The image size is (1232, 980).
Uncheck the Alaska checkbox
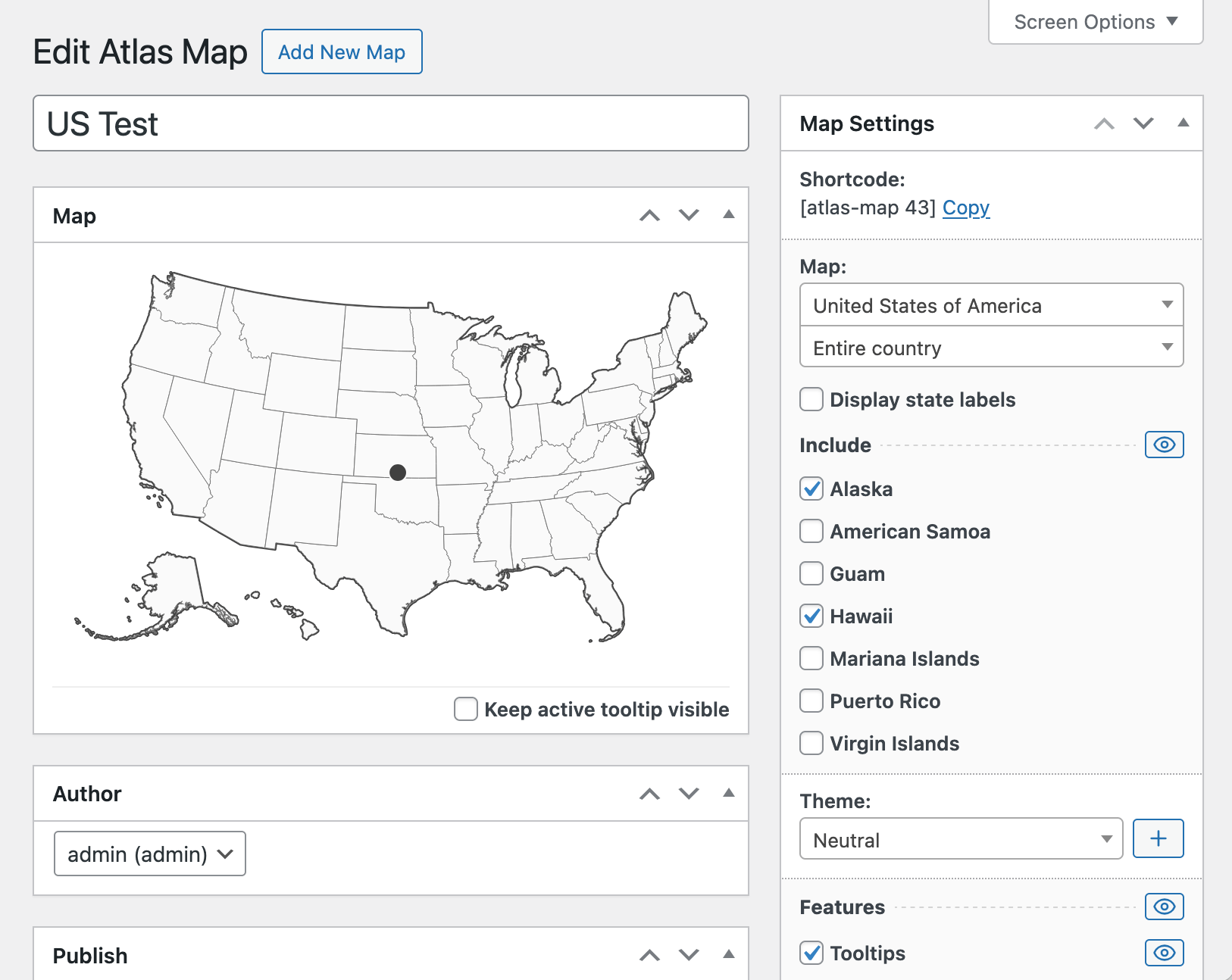coord(811,489)
